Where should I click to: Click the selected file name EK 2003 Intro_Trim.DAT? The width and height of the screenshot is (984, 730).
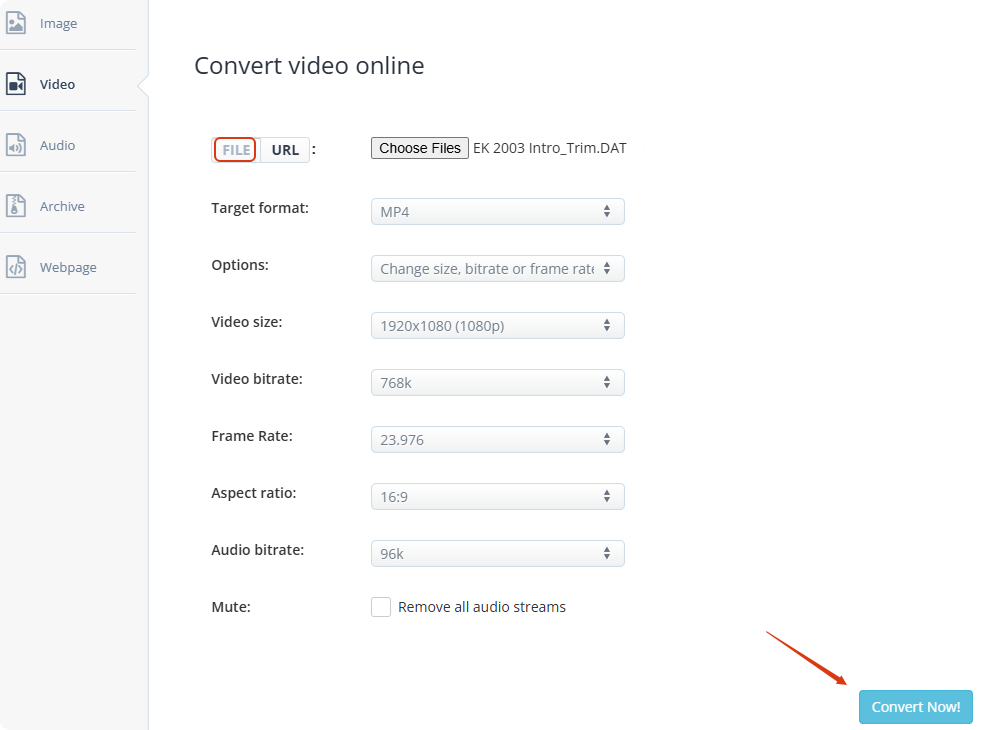pyautogui.click(x=550, y=148)
